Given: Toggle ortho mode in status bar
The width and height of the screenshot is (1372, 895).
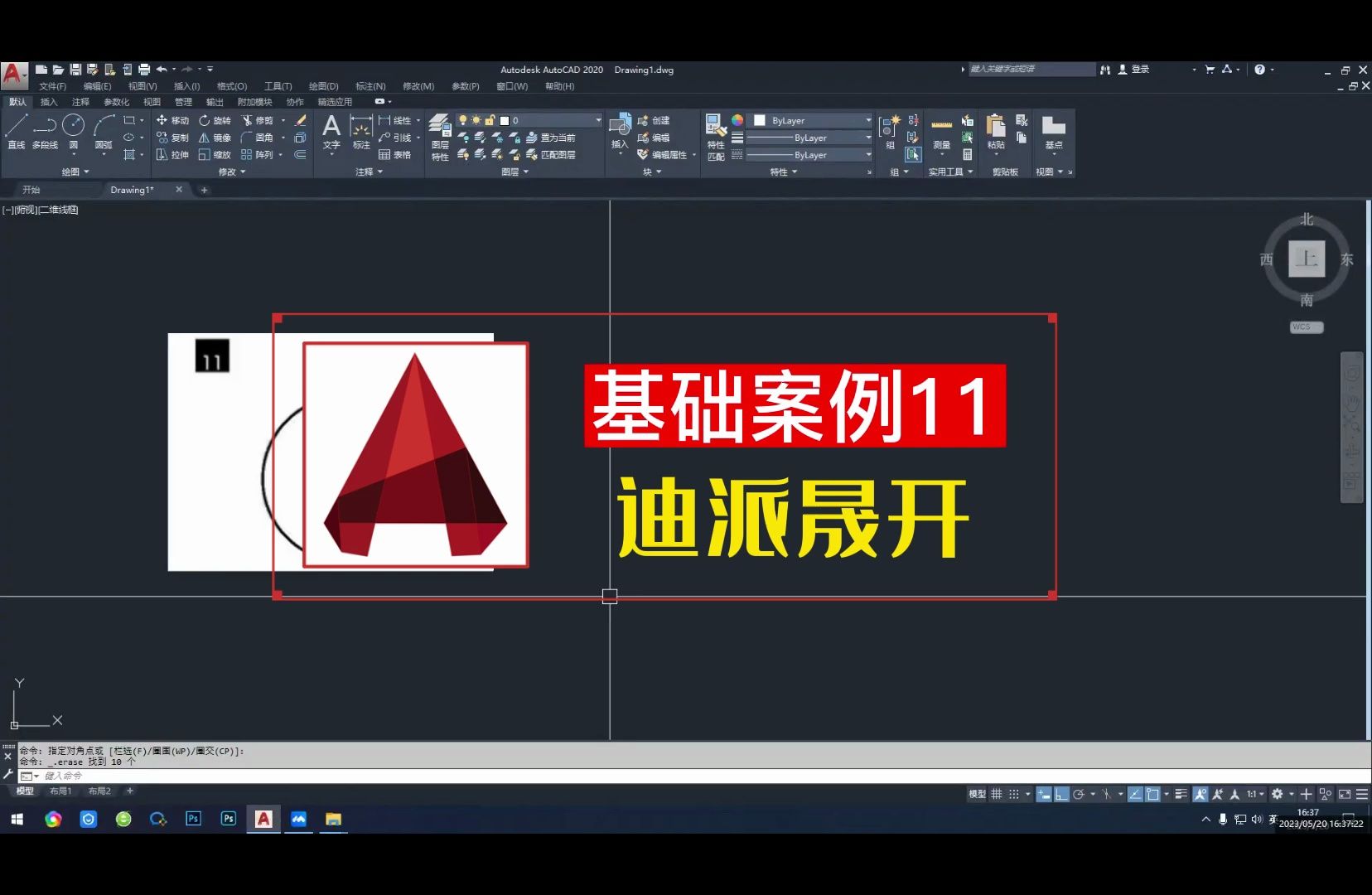Looking at the screenshot, I should [1061, 794].
